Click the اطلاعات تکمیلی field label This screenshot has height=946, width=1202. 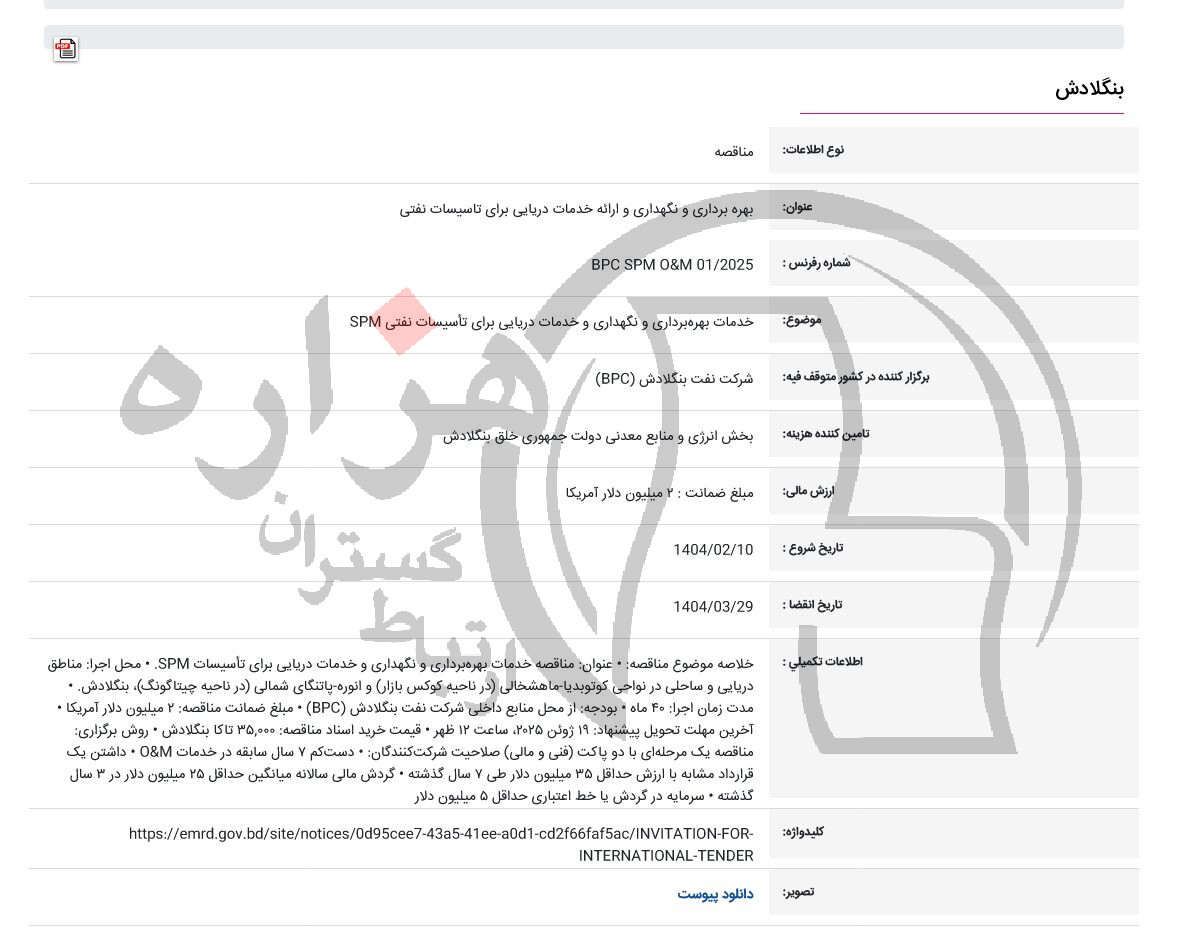pyautogui.click(x=822, y=662)
